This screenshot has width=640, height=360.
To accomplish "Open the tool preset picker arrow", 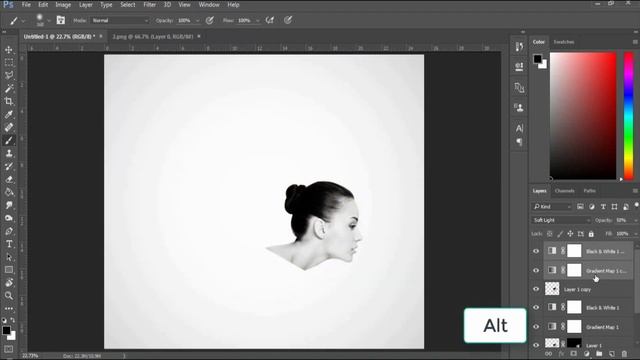I will point(23,20).
